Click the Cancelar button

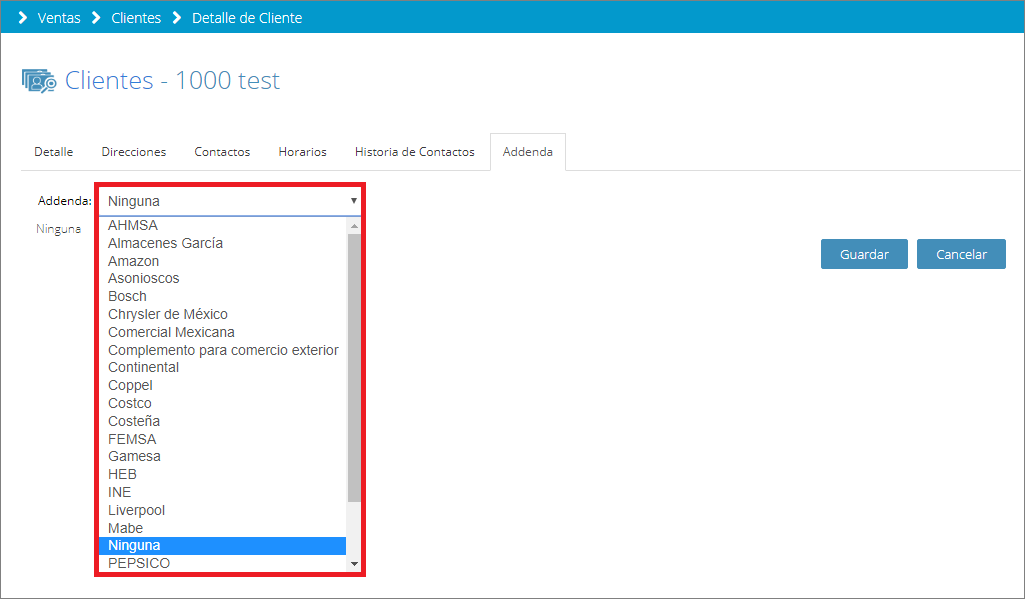pyautogui.click(x=961, y=254)
